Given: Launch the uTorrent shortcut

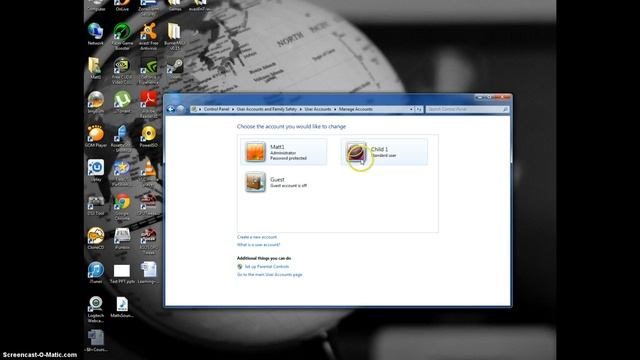Looking at the screenshot, I should click(x=122, y=102).
